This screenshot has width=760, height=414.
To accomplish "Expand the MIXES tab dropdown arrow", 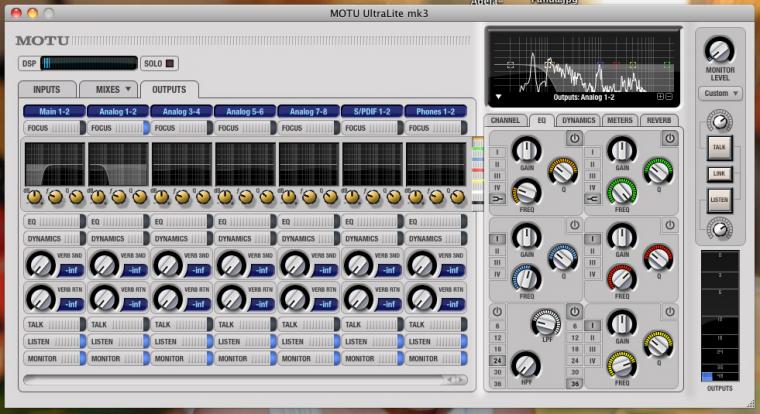I will pos(129,89).
